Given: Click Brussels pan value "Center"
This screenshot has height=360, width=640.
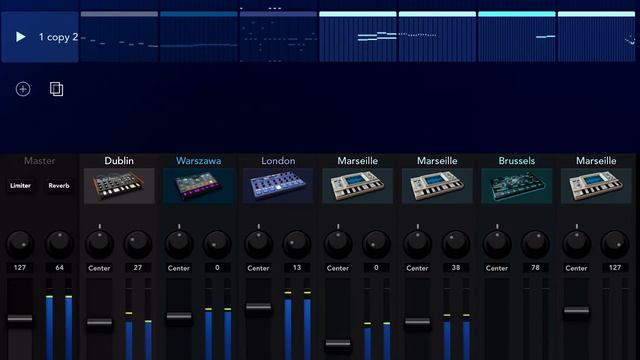Looking at the screenshot, I should coord(497,268).
